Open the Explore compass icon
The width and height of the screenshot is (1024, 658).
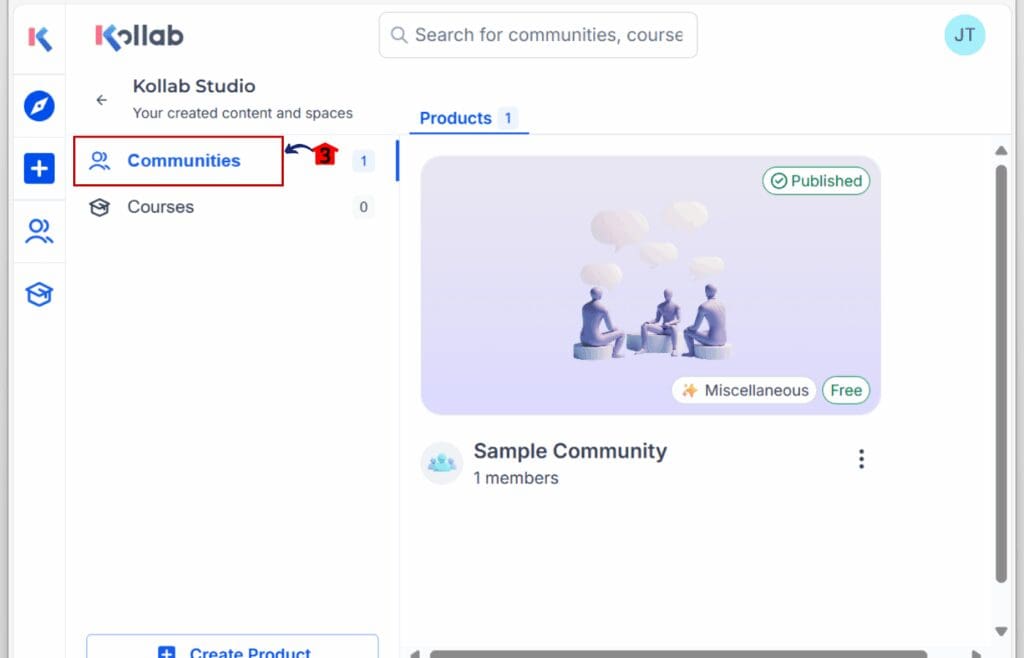(x=39, y=106)
